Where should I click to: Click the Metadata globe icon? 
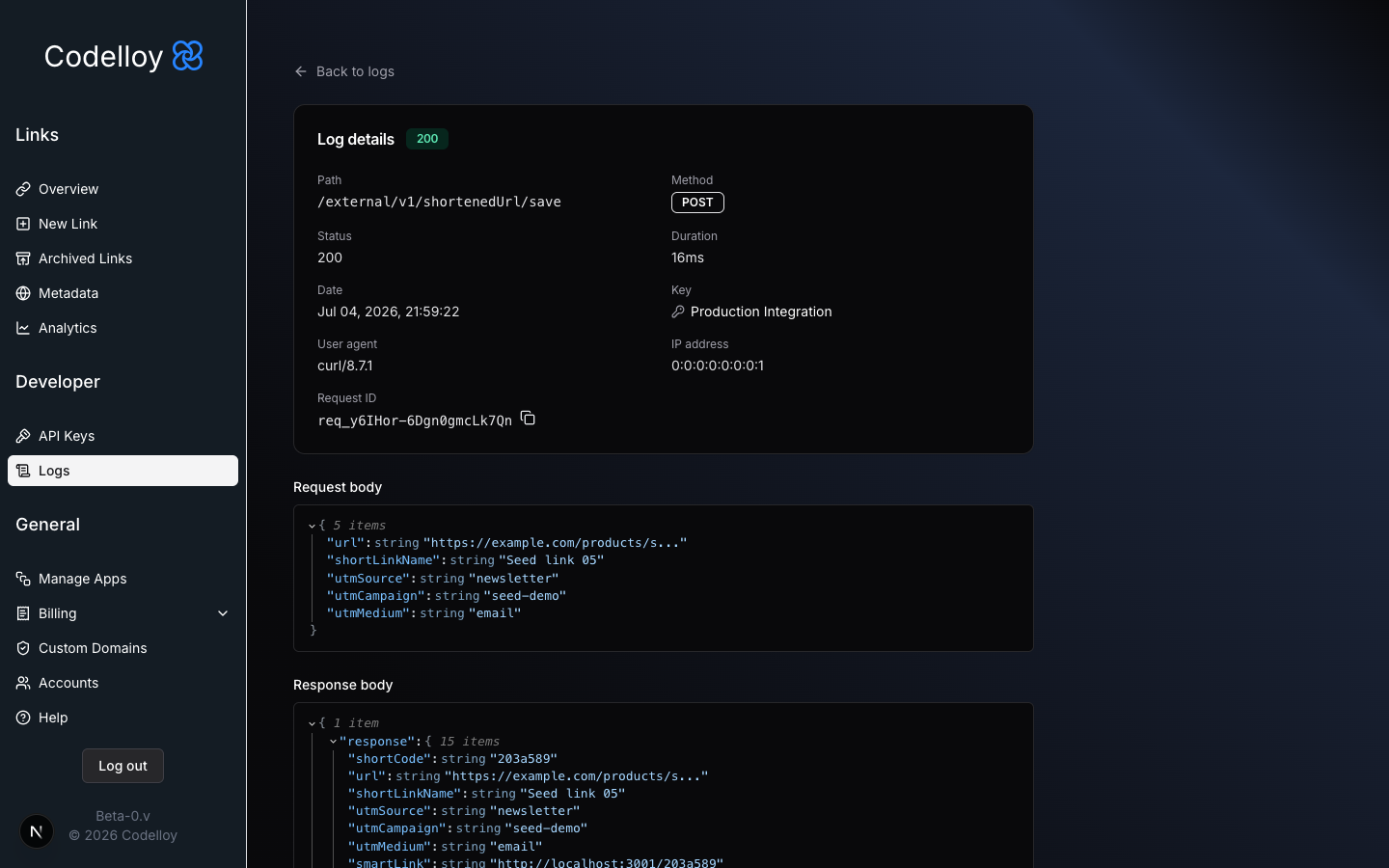click(x=23, y=293)
